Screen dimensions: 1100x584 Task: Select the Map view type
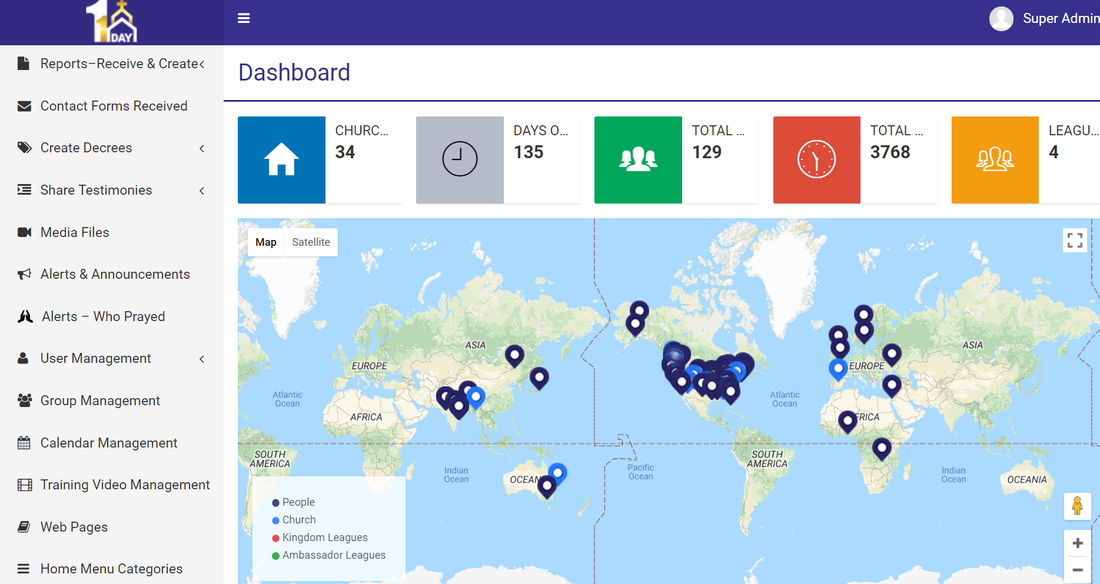click(266, 242)
